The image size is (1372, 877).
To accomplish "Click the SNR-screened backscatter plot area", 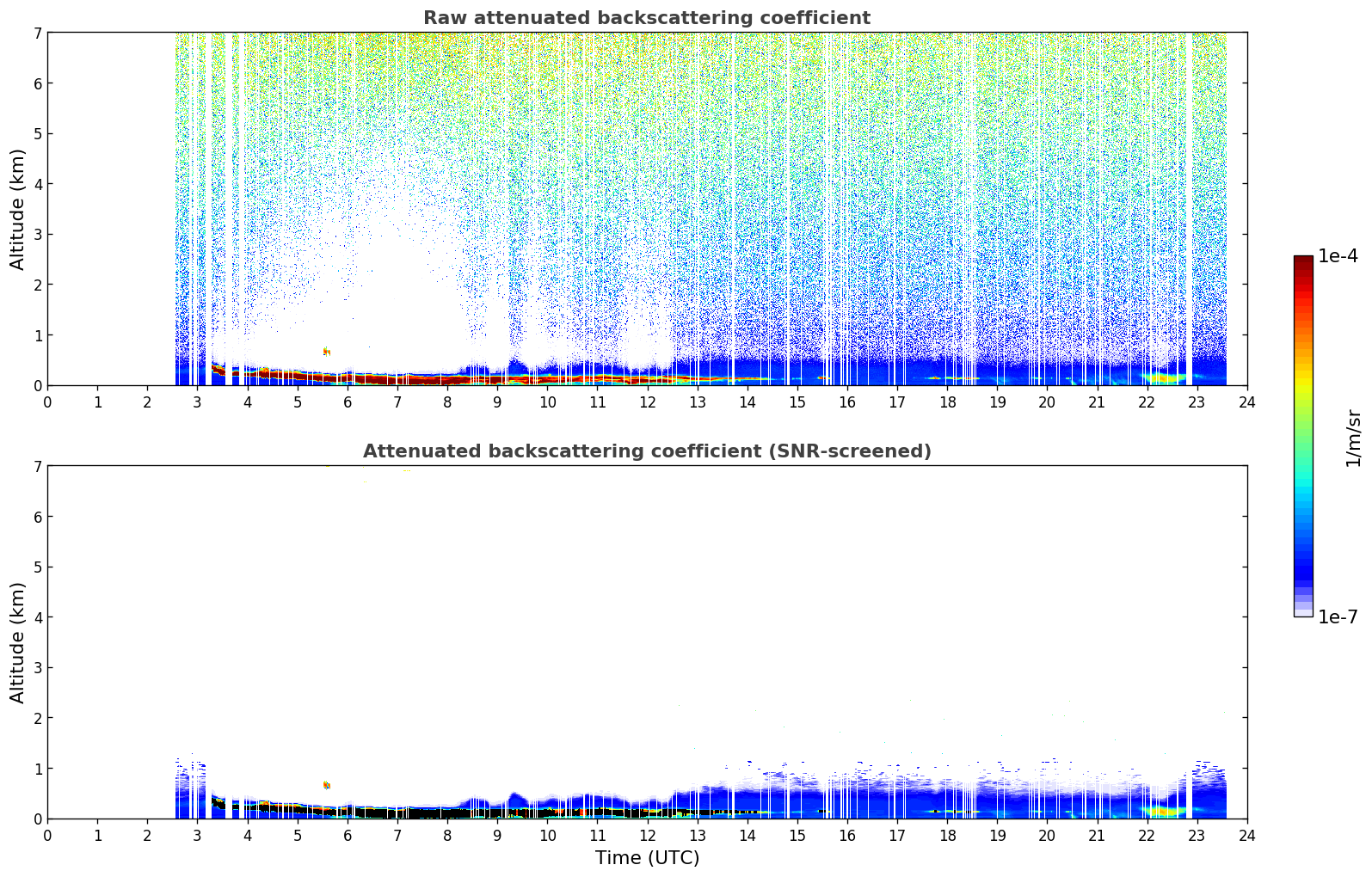I will (647, 642).
